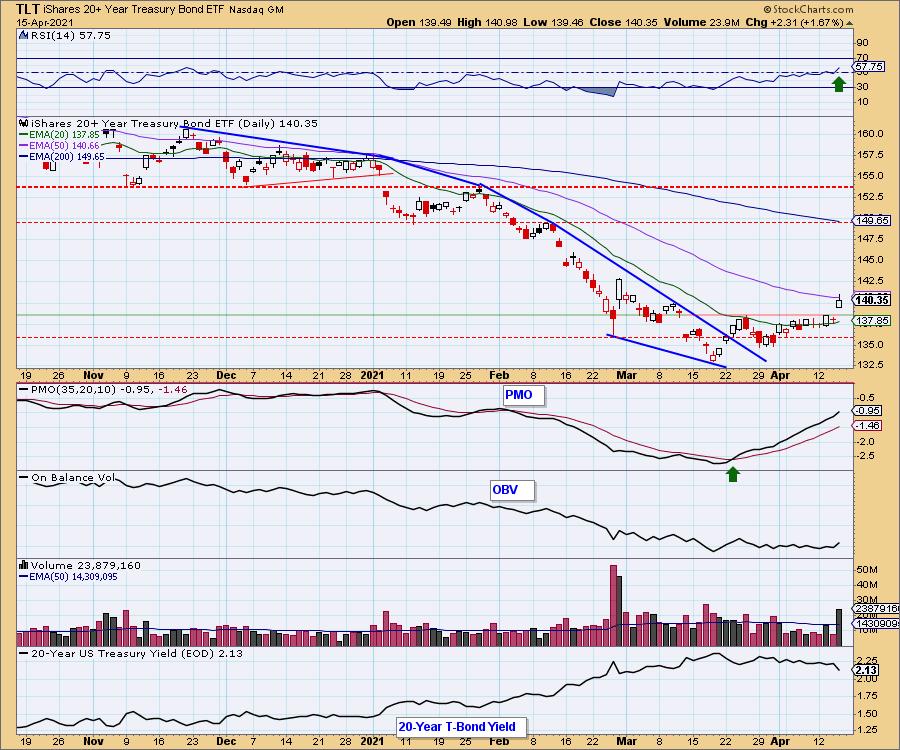Click the RSI panel indicator icon
The image size is (900, 750).
[x=24, y=35]
